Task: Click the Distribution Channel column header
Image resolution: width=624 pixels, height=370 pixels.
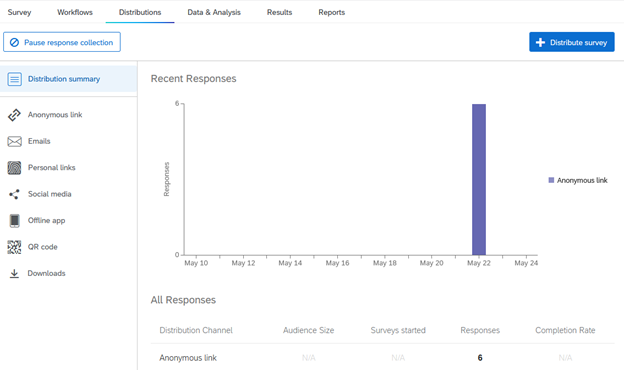Action: tap(196, 330)
